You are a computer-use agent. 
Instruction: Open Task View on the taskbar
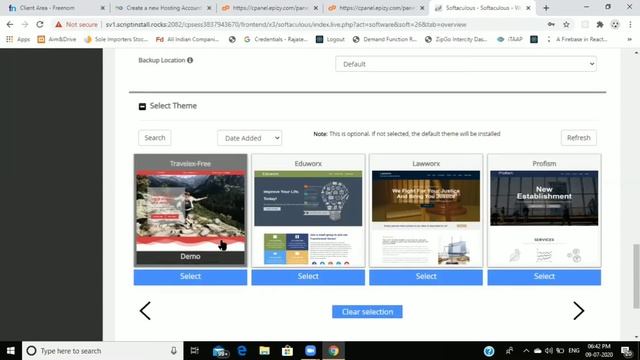pos(195,351)
